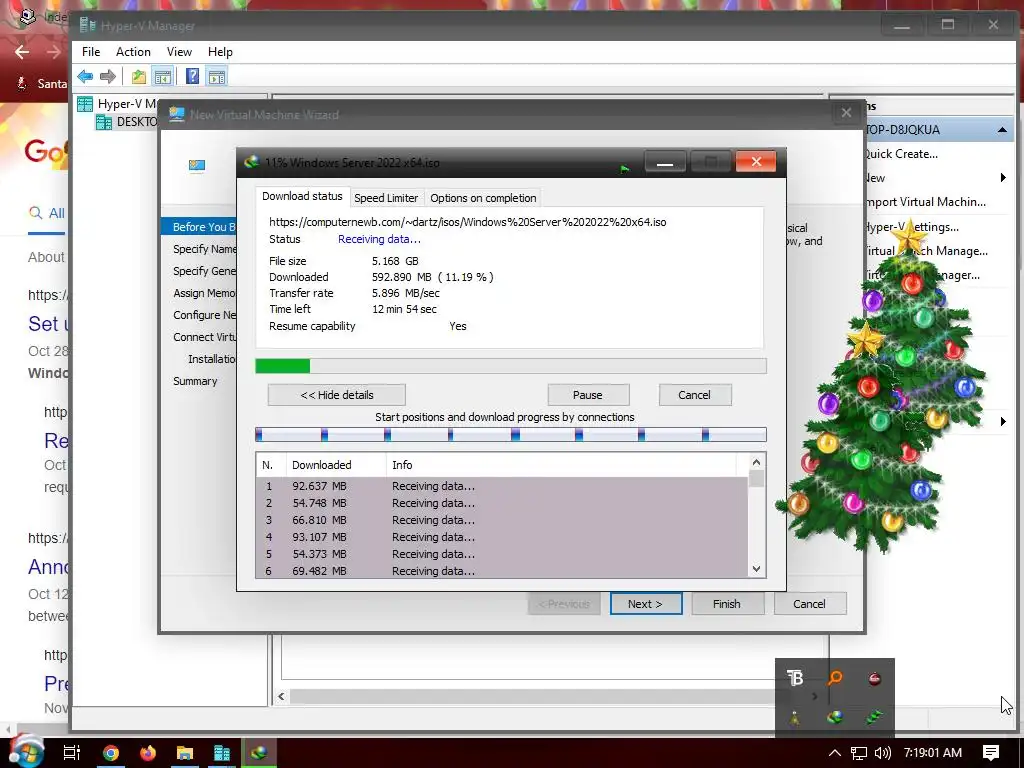Minimize the download progress dialog

click(665, 162)
